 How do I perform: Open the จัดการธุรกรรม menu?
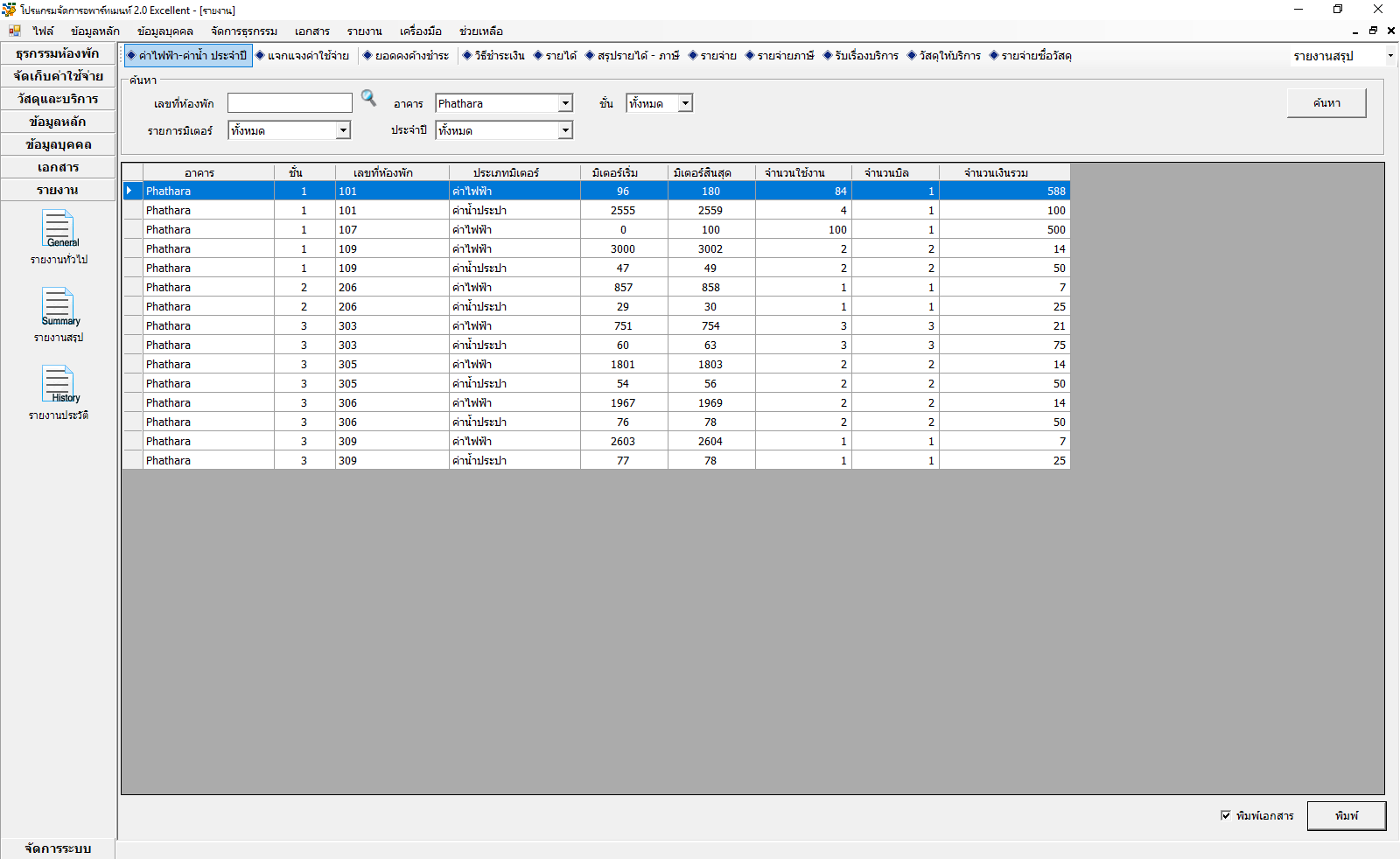[x=244, y=31]
